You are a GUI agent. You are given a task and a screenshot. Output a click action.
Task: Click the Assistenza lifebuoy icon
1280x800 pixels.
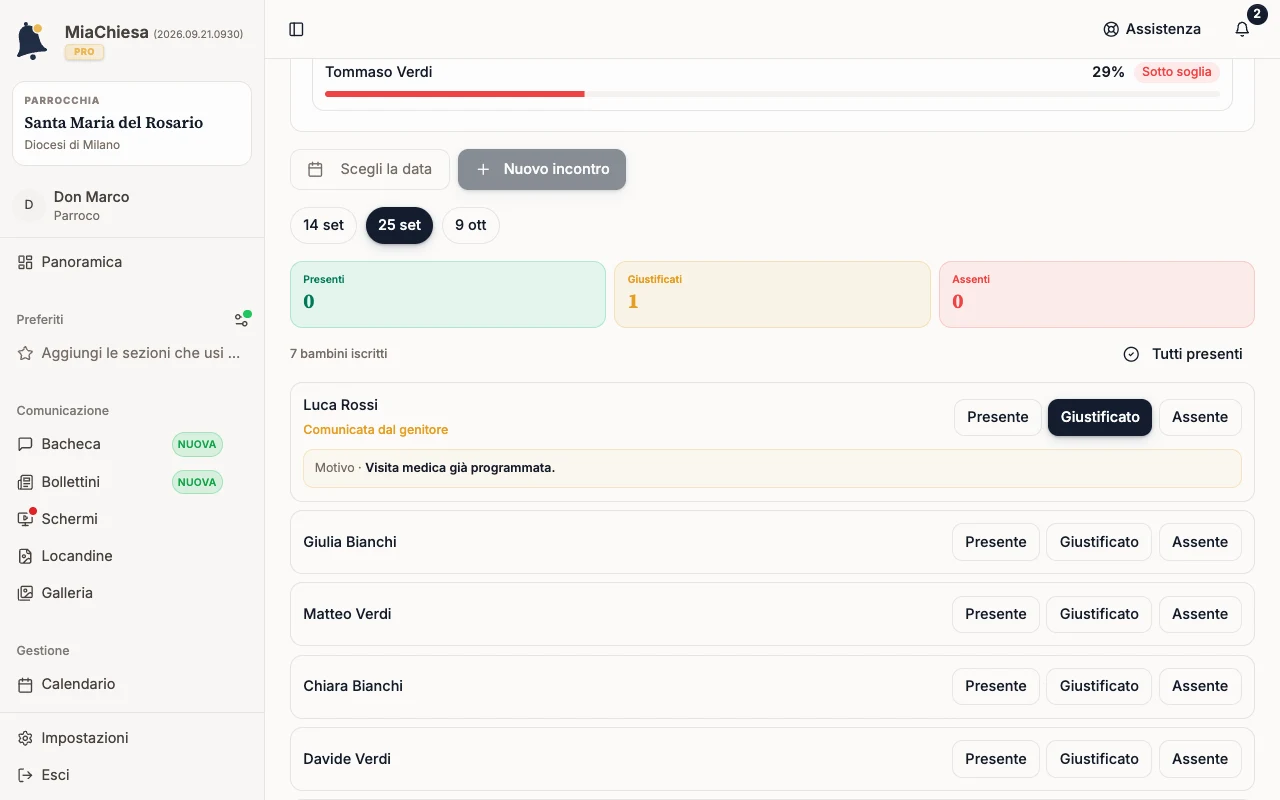pyautogui.click(x=1111, y=29)
